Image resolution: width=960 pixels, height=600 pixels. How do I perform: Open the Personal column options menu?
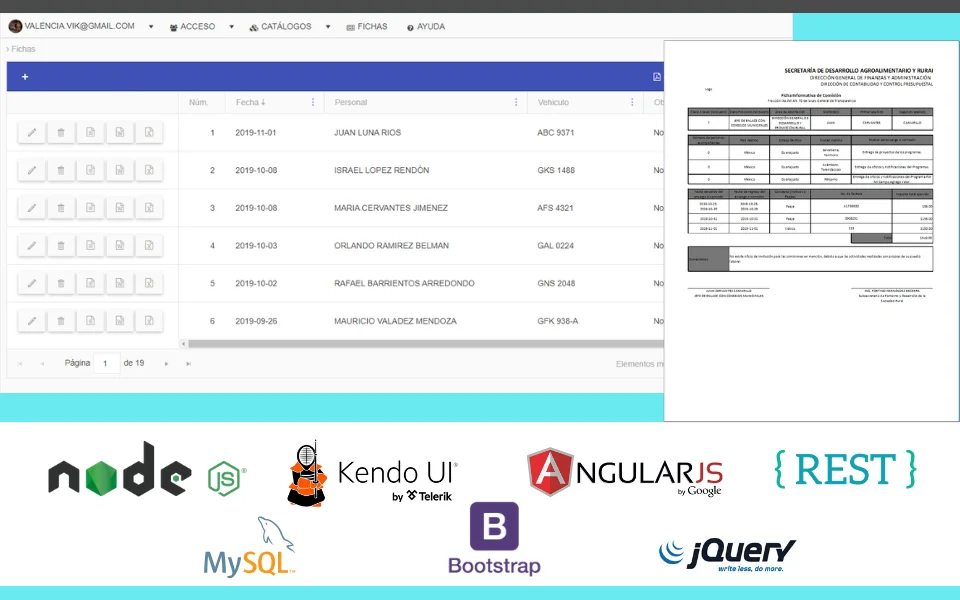(516, 102)
